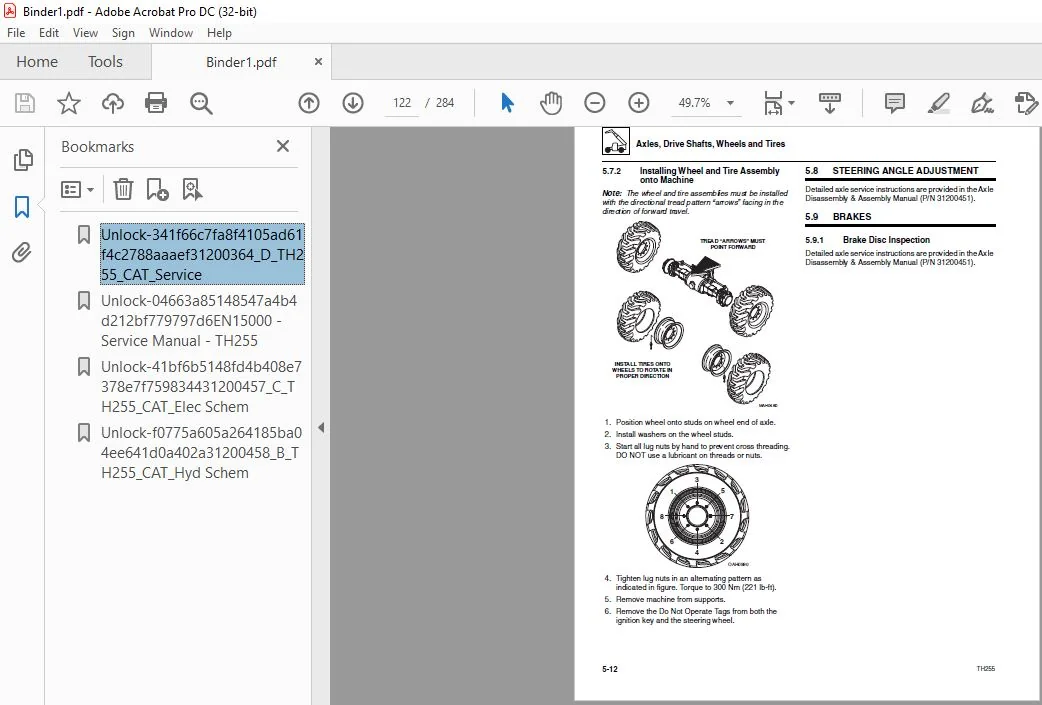
Task: Open the TH255_CAT_Elec Schem bookmark
Action: 201,387
